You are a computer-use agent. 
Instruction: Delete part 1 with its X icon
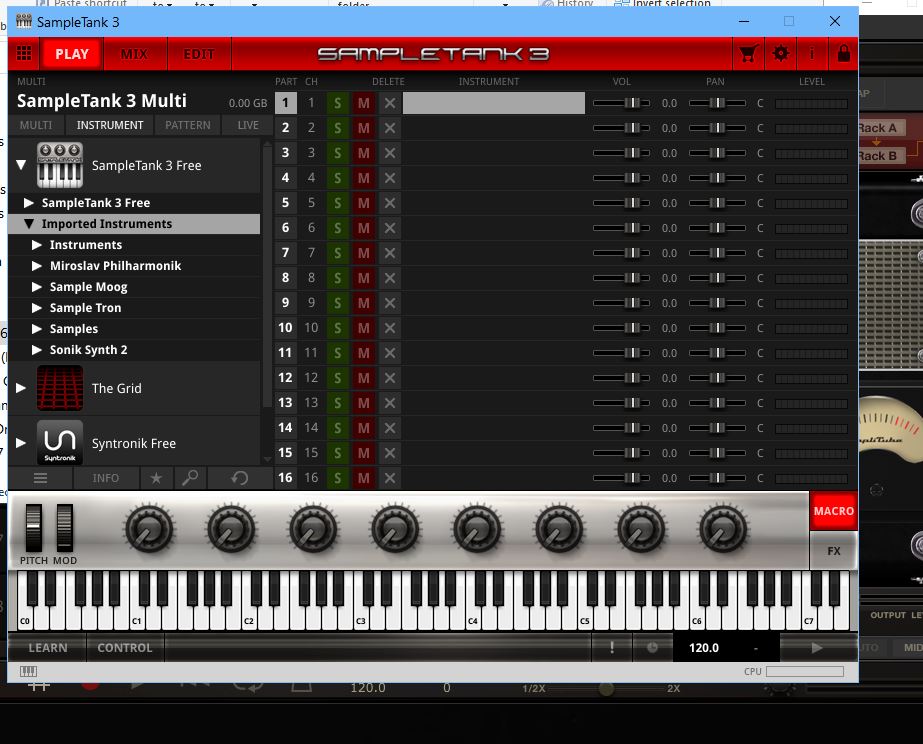[390, 104]
